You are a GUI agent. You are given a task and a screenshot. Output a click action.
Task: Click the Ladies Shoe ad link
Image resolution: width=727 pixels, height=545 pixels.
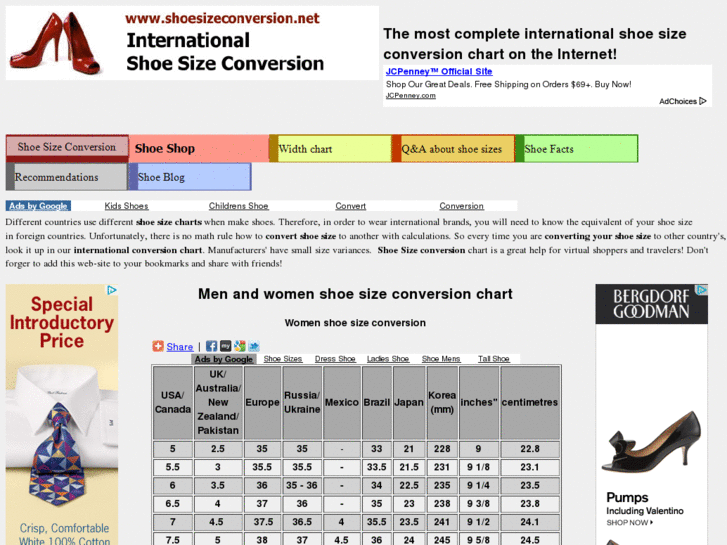388,359
